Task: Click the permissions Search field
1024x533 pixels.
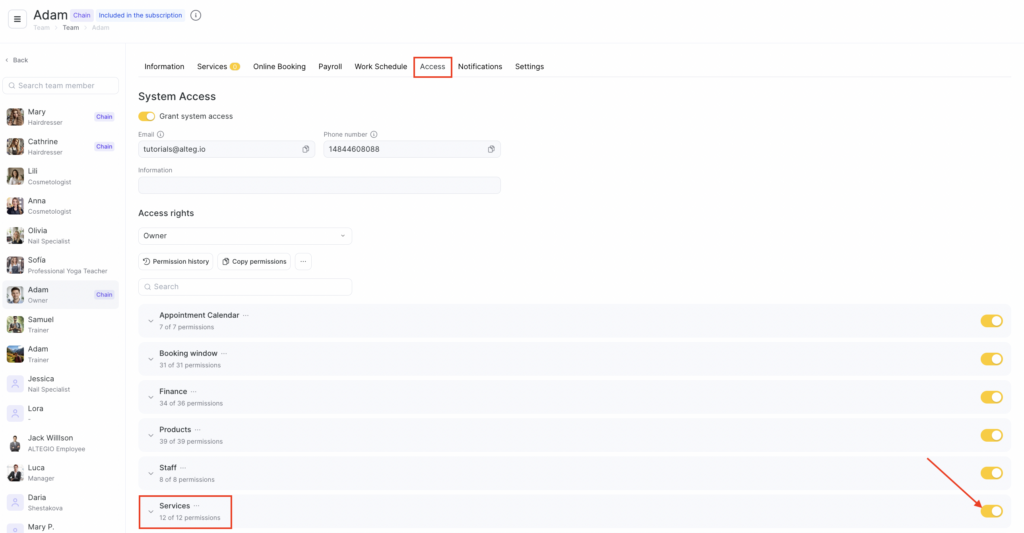Action: pos(245,287)
